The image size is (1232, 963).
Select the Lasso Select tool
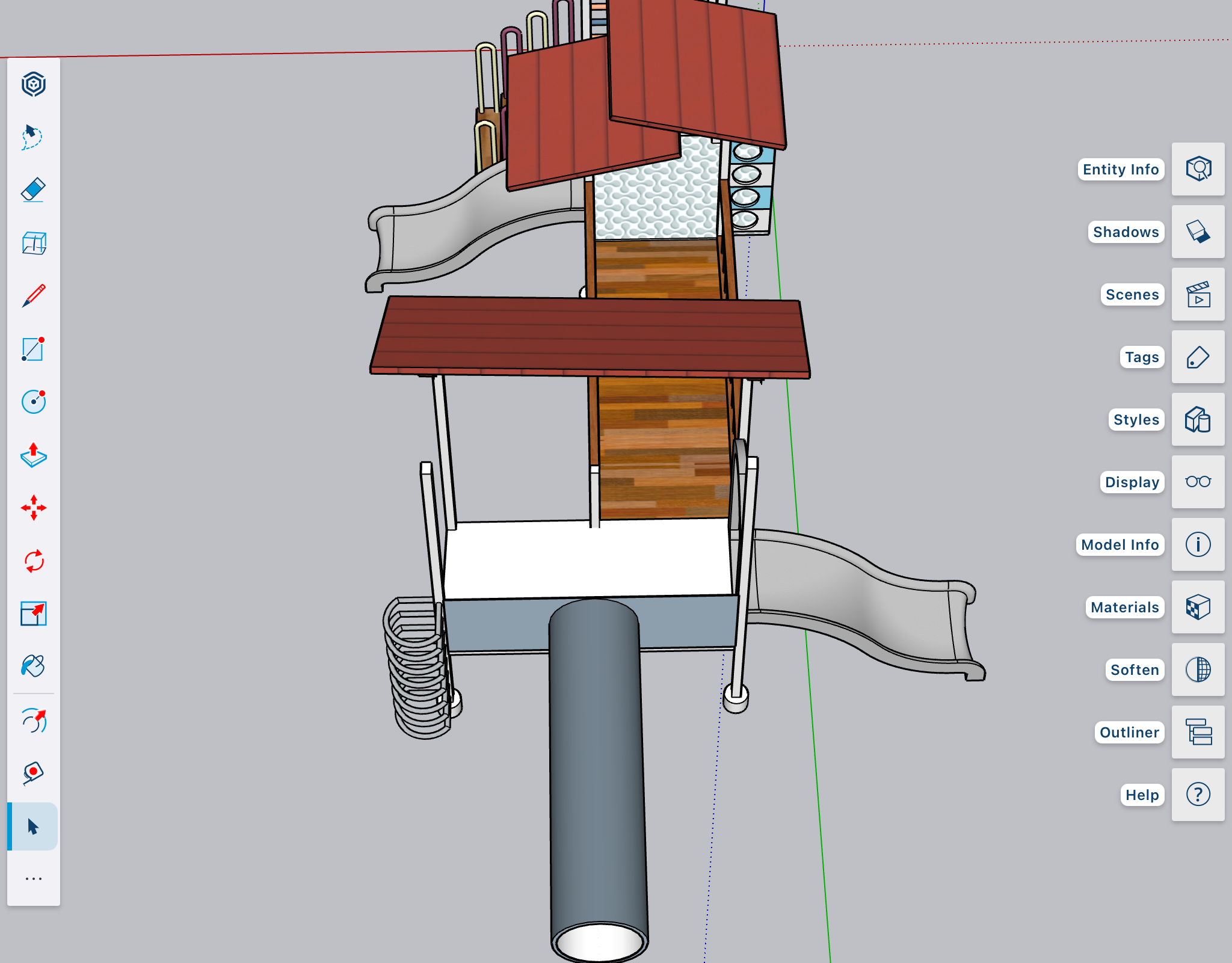[x=32, y=137]
